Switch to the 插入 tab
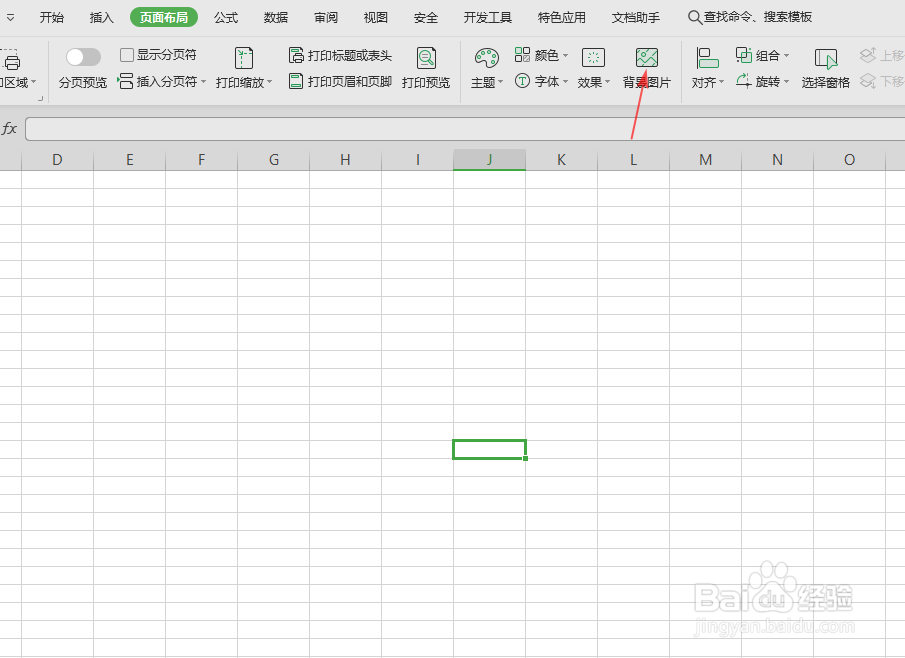This screenshot has width=905, height=658. click(102, 17)
